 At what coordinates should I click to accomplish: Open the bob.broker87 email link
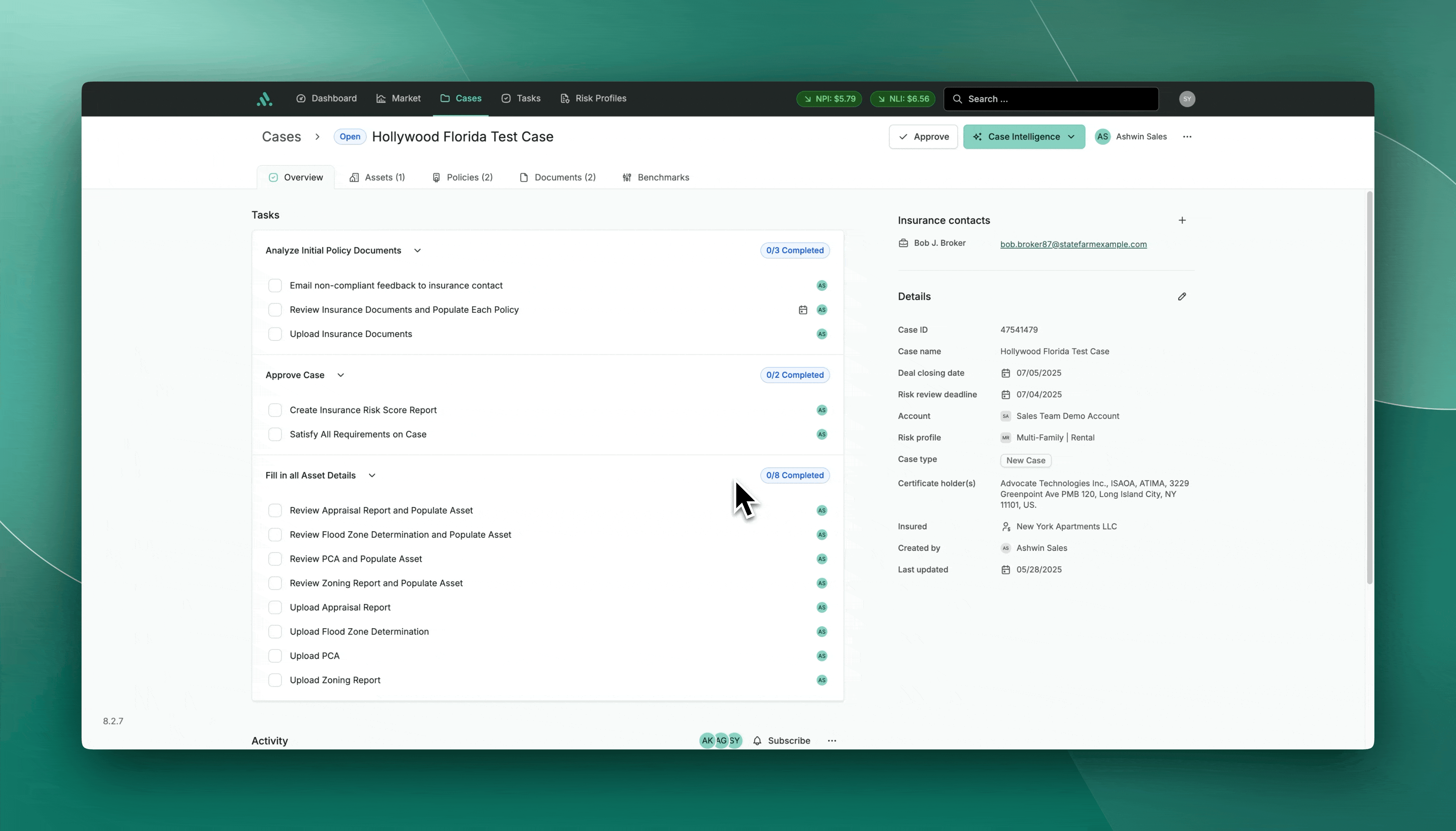[x=1073, y=244]
